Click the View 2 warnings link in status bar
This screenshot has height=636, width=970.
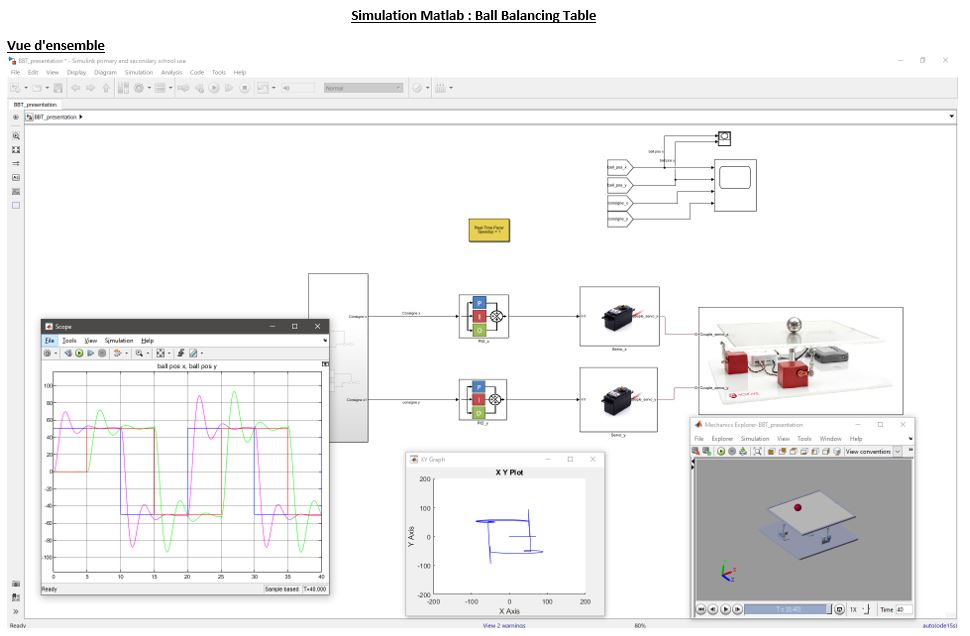click(504, 625)
